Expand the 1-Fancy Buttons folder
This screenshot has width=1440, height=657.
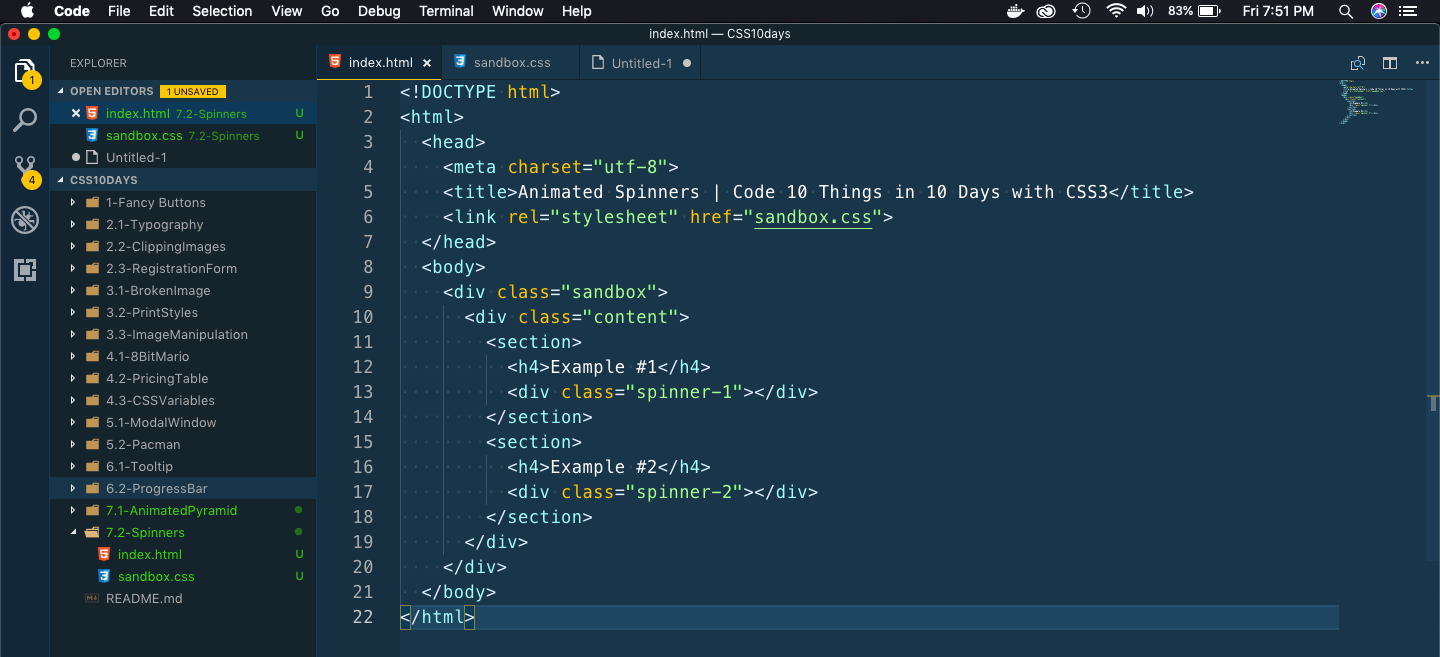(x=73, y=202)
